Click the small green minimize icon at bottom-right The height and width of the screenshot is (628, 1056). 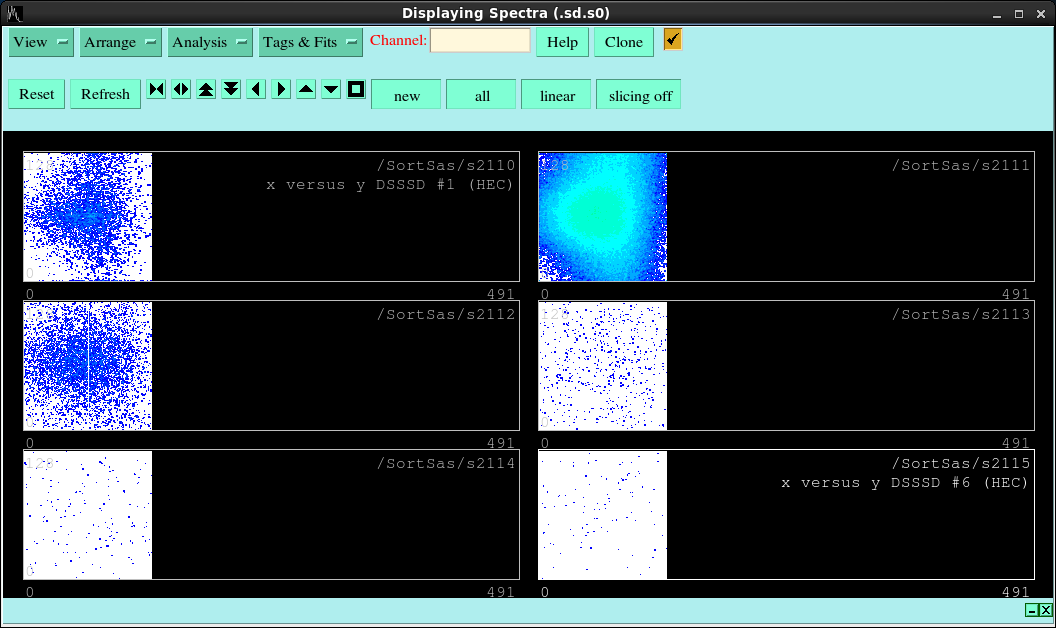(x=1032, y=610)
